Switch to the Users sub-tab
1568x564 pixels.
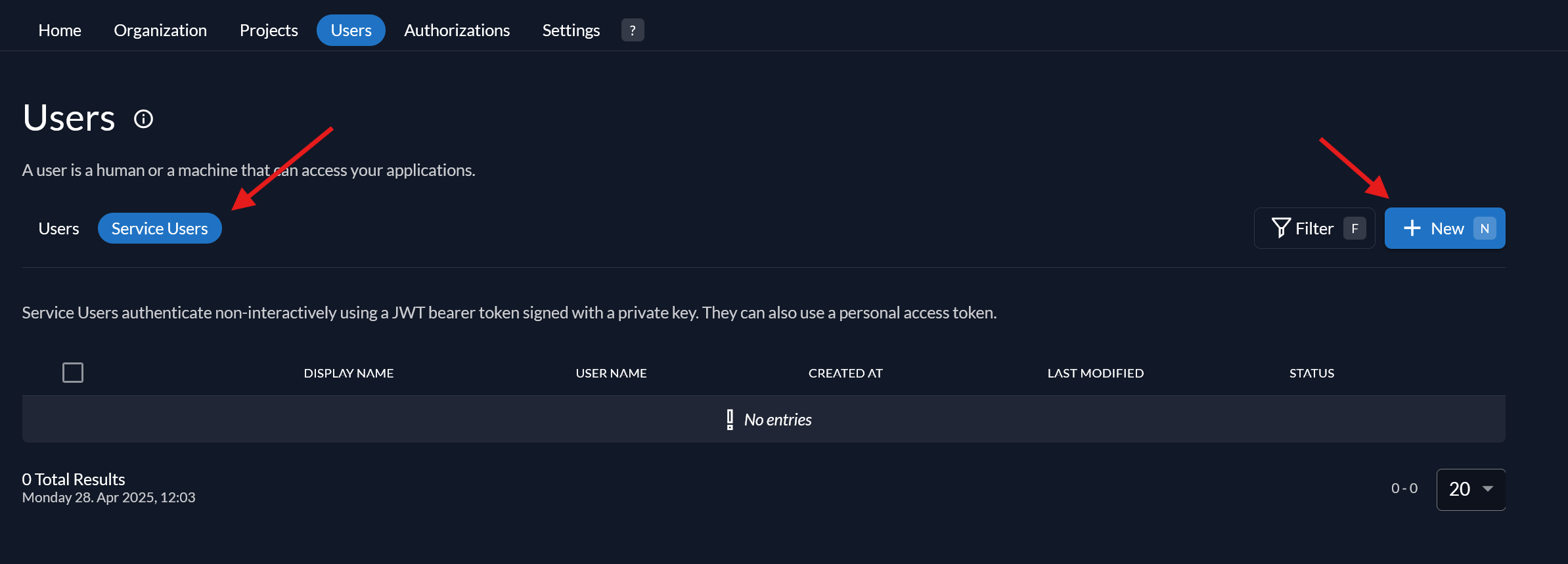58,228
